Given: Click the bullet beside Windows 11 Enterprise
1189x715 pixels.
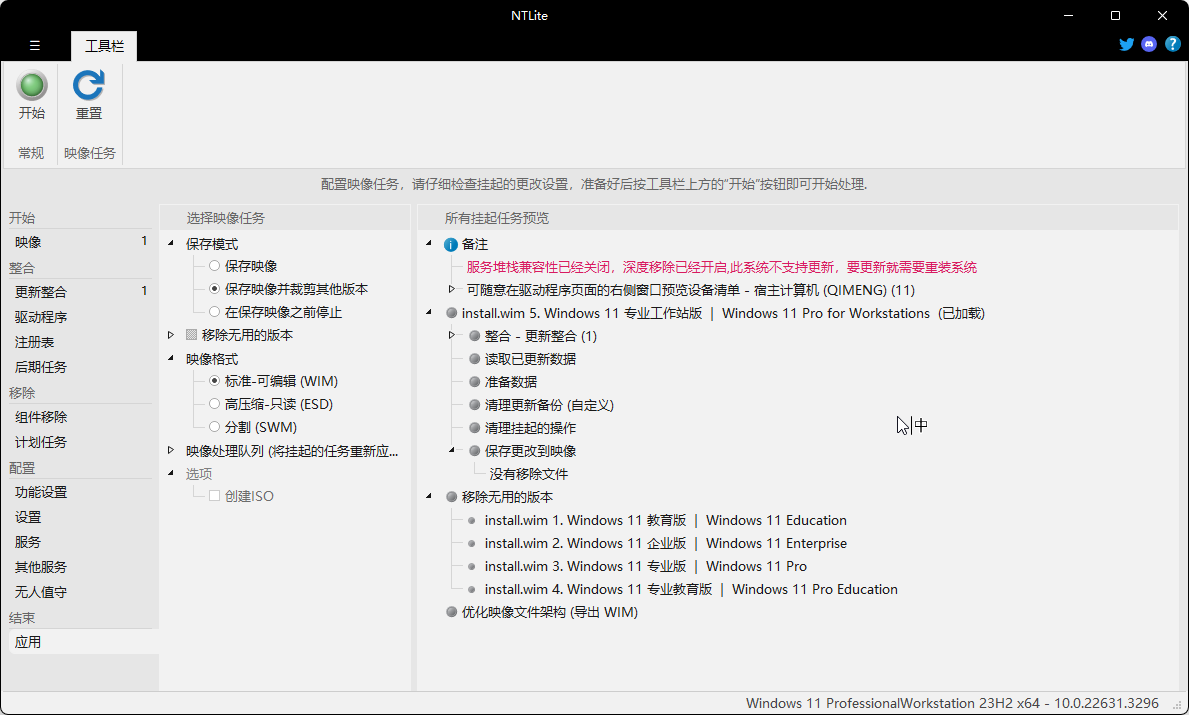Looking at the screenshot, I should (472, 543).
